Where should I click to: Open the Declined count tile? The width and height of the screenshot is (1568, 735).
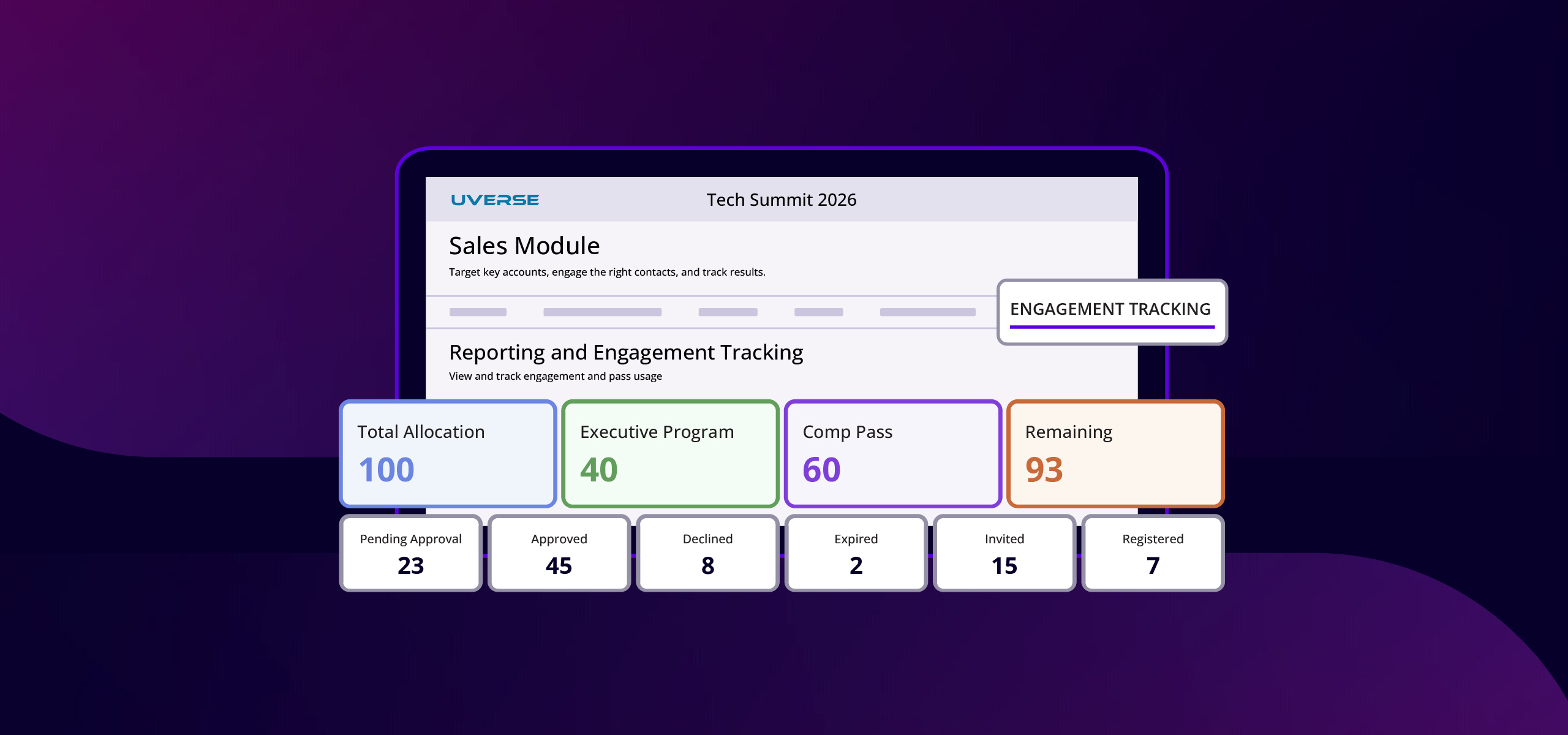[x=707, y=553]
